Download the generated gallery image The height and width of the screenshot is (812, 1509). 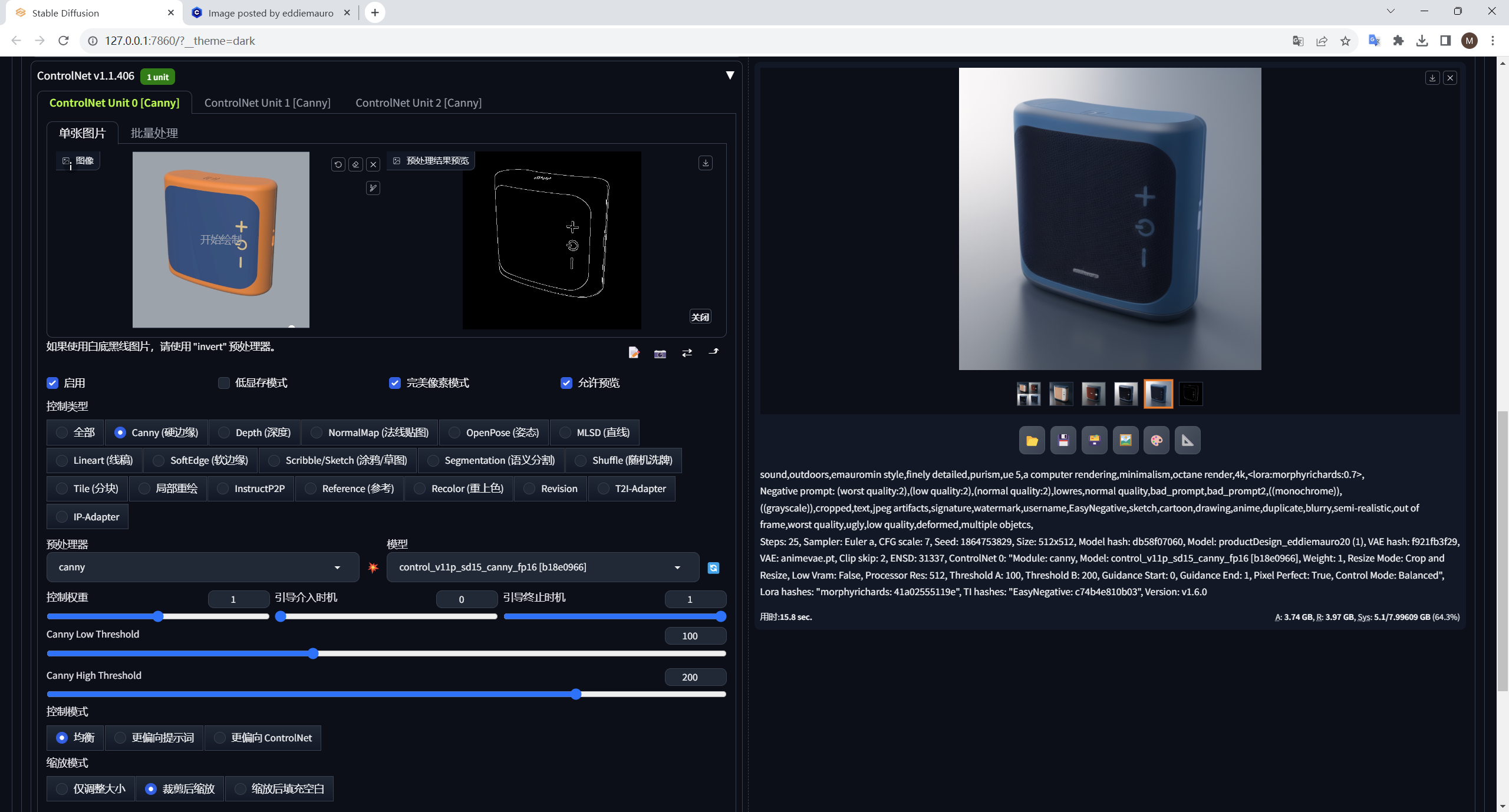click(x=1432, y=78)
